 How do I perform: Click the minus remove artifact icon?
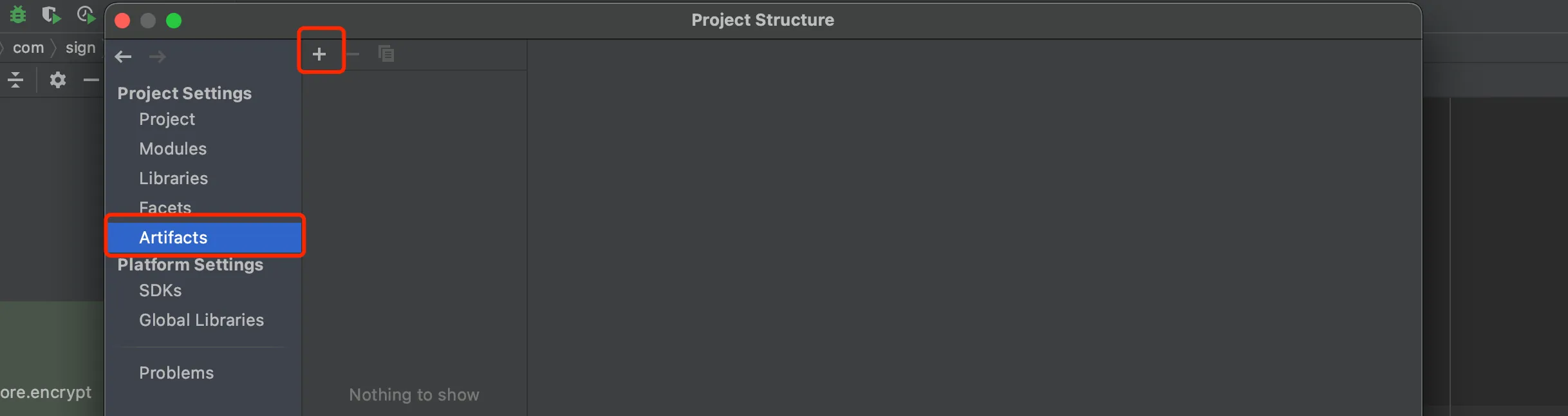(353, 54)
